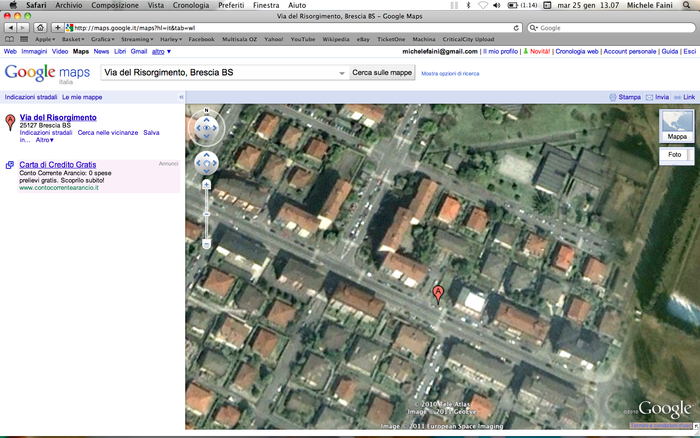
Task: Click the Apple menu icon
Action: point(13,5)
